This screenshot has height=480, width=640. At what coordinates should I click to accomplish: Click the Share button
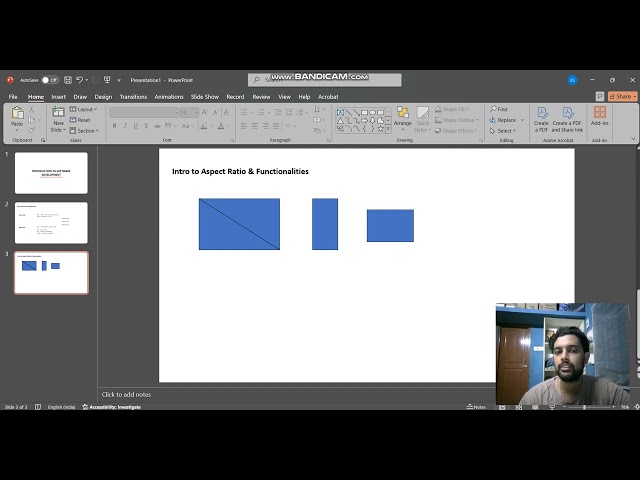click(x=622, y=96)
